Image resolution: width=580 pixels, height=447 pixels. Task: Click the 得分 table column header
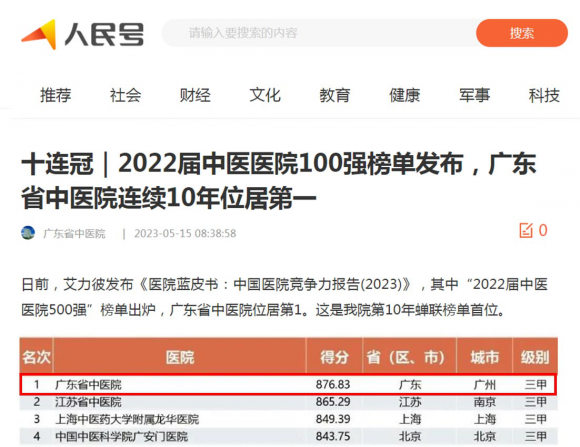pos(334,357)
